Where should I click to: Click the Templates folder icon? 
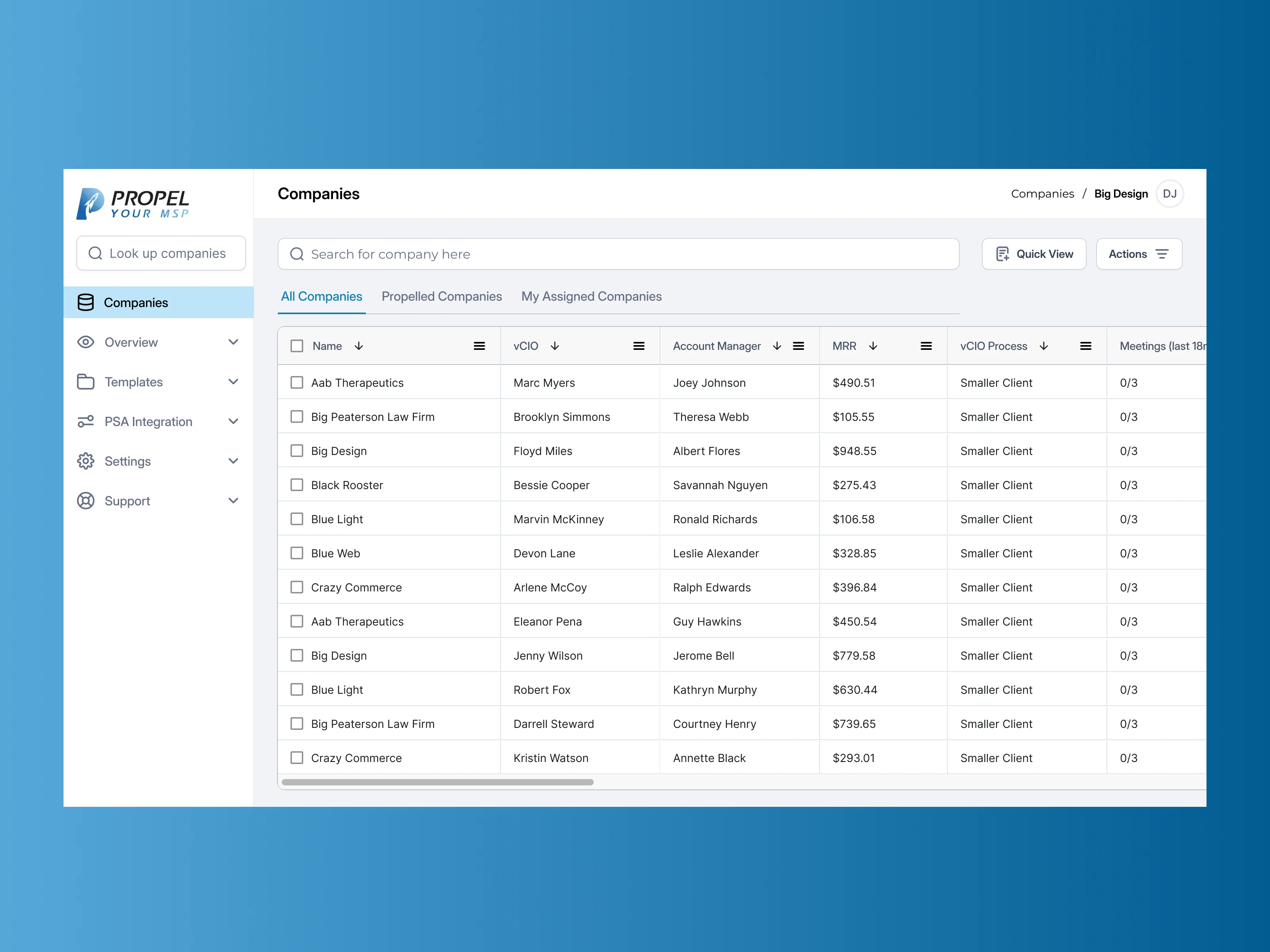[86, 382]
